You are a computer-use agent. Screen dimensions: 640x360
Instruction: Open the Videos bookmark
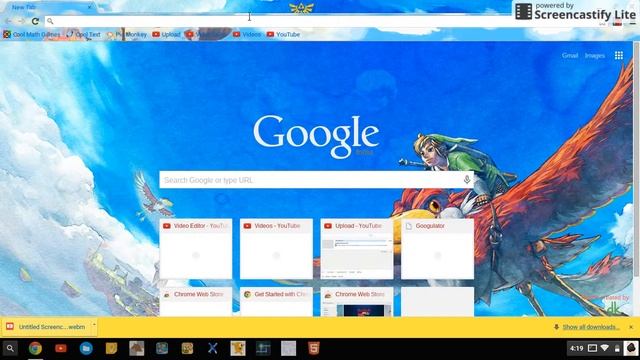coord(247,35)
